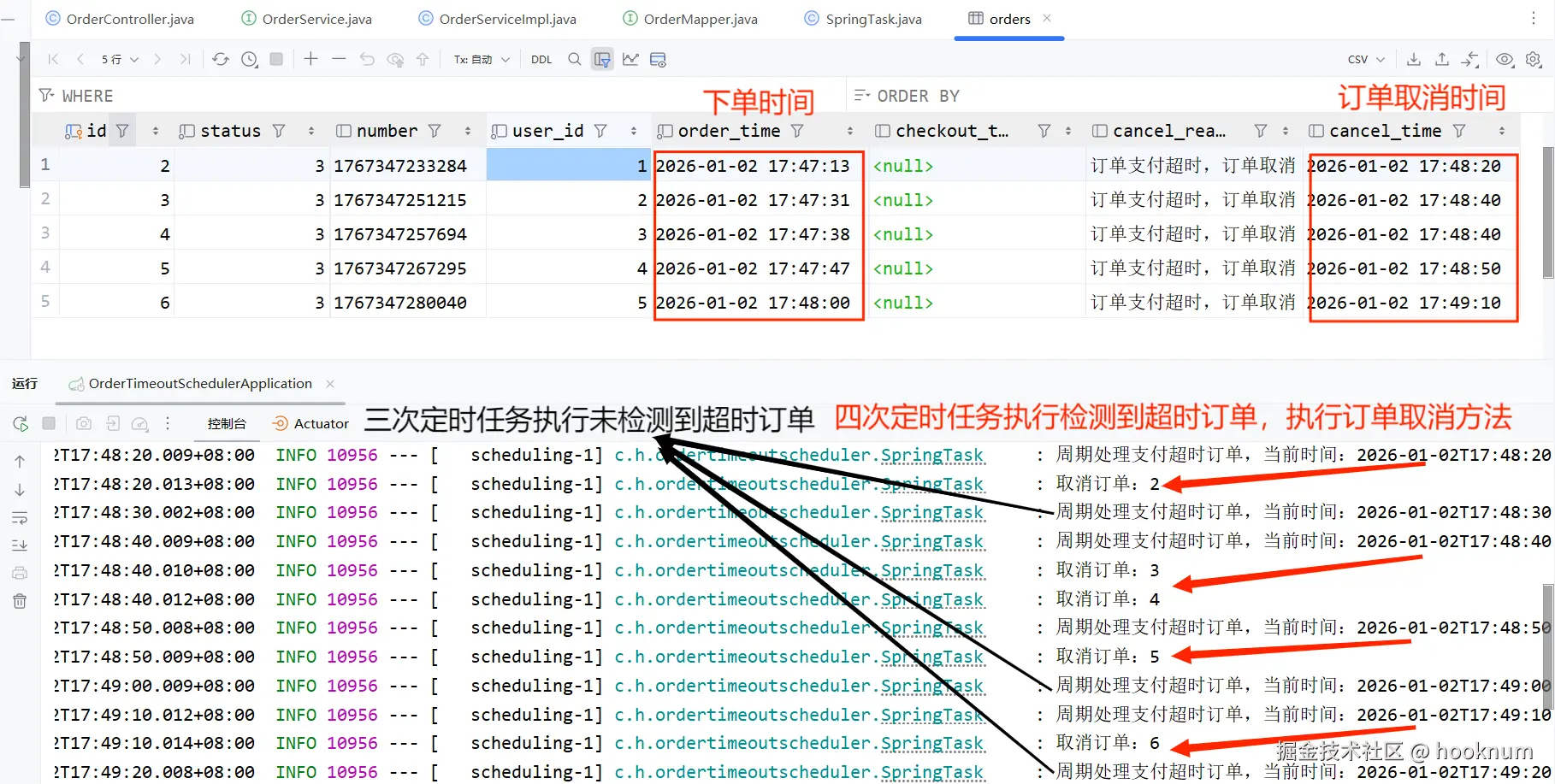Image resolution: width=1555 pixels, height=784 pixels.
Task: Open filter for the cancel_time column
Action: point(1459,131)
